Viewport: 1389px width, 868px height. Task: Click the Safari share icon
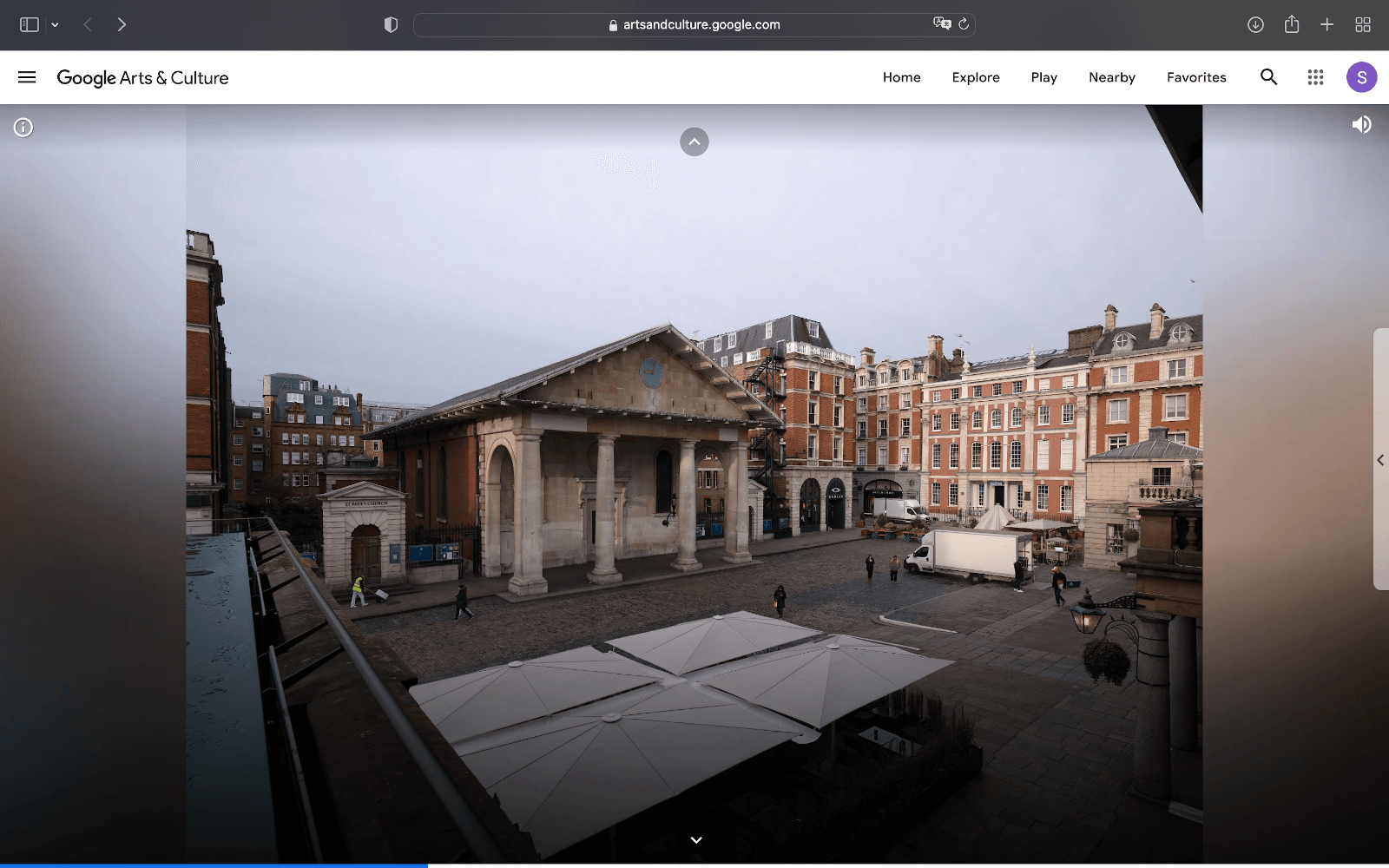[1292, 24]
